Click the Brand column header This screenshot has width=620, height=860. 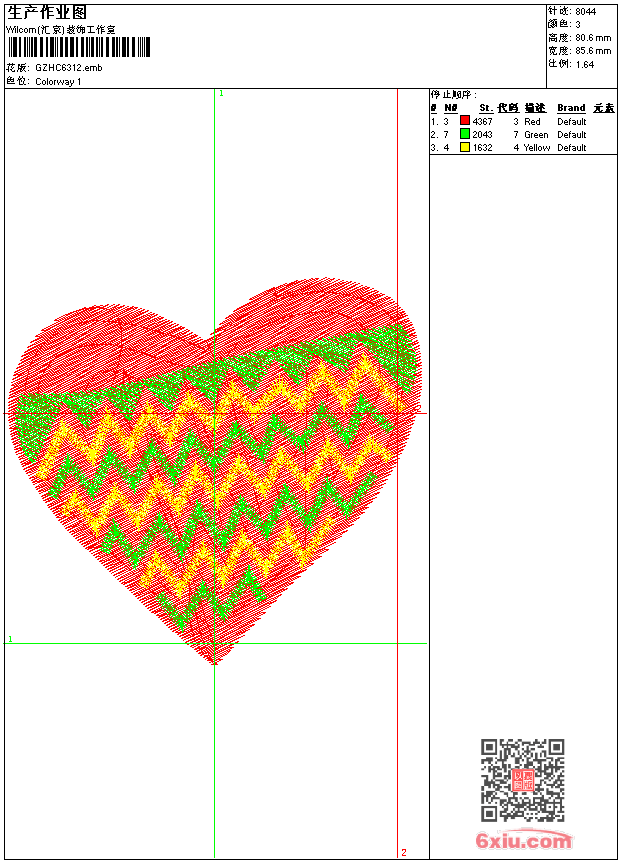click(571, 108)
